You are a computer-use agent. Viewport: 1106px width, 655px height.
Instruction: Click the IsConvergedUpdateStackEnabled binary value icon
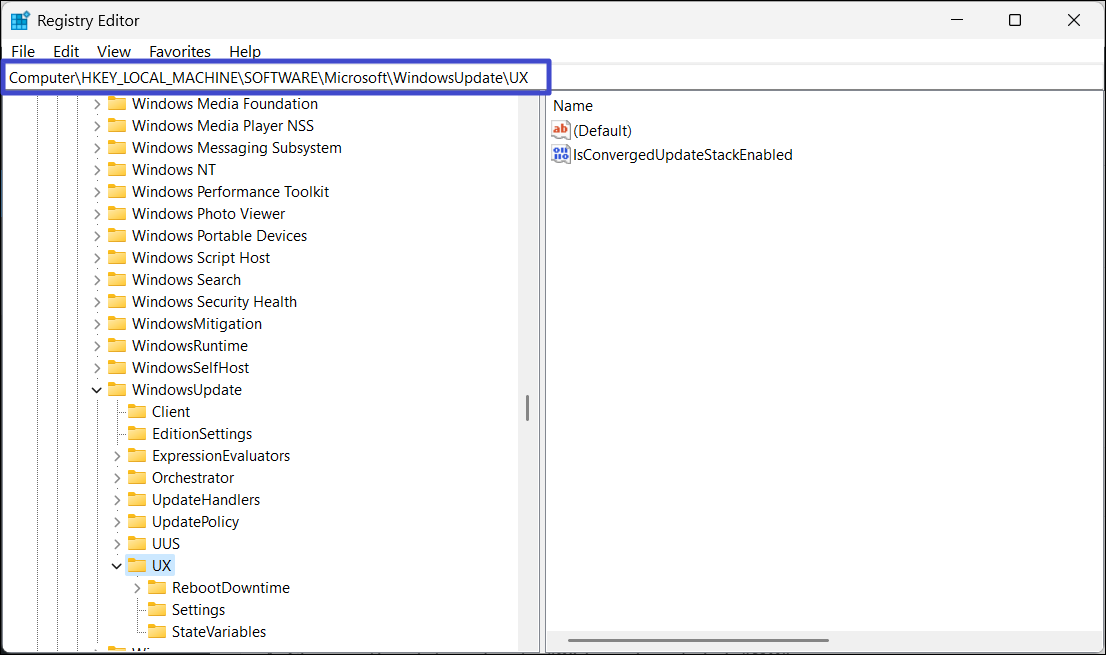[561, 154]
